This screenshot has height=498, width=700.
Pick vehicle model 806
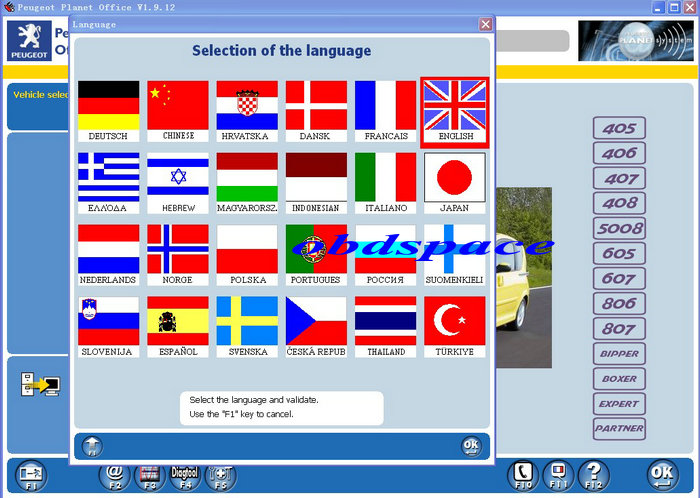click(619, 304)
